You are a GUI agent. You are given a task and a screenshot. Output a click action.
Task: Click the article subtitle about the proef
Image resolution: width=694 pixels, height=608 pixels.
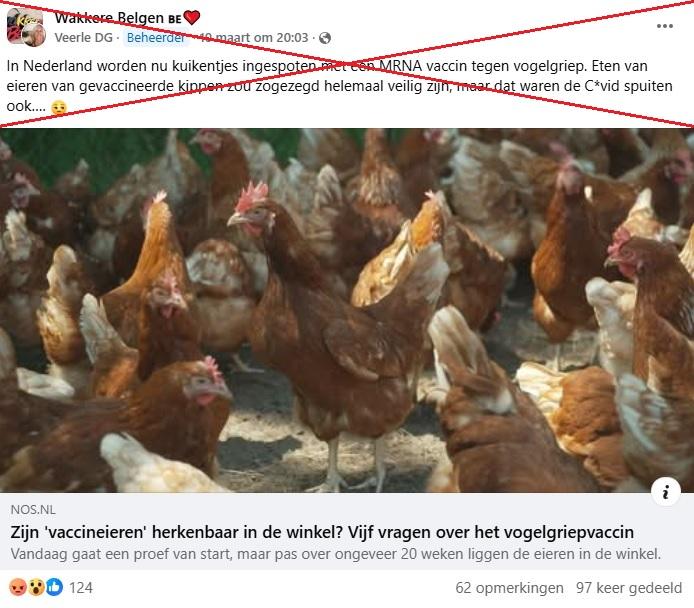(335, 554)
